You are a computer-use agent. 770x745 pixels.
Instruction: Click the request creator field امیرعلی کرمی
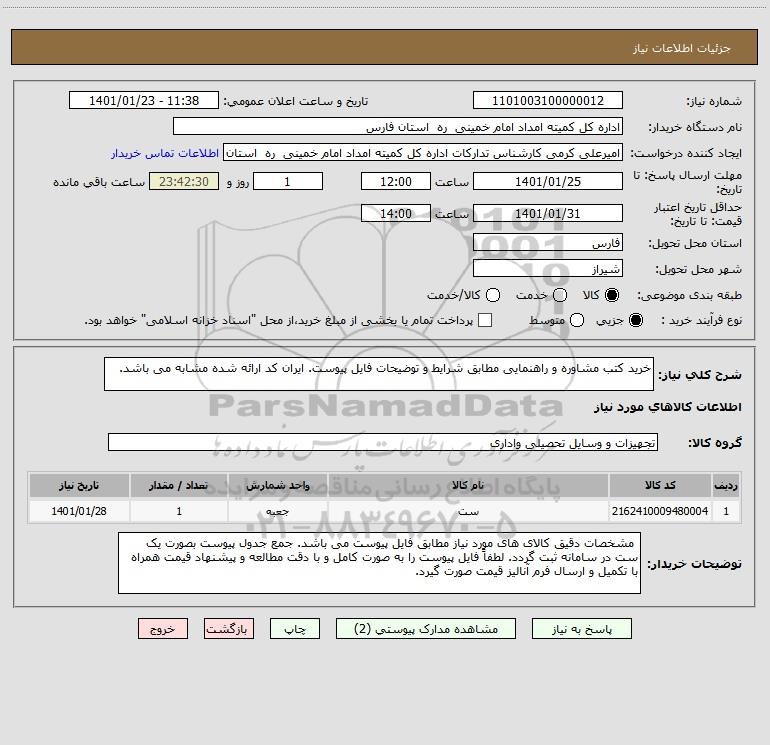423,153
